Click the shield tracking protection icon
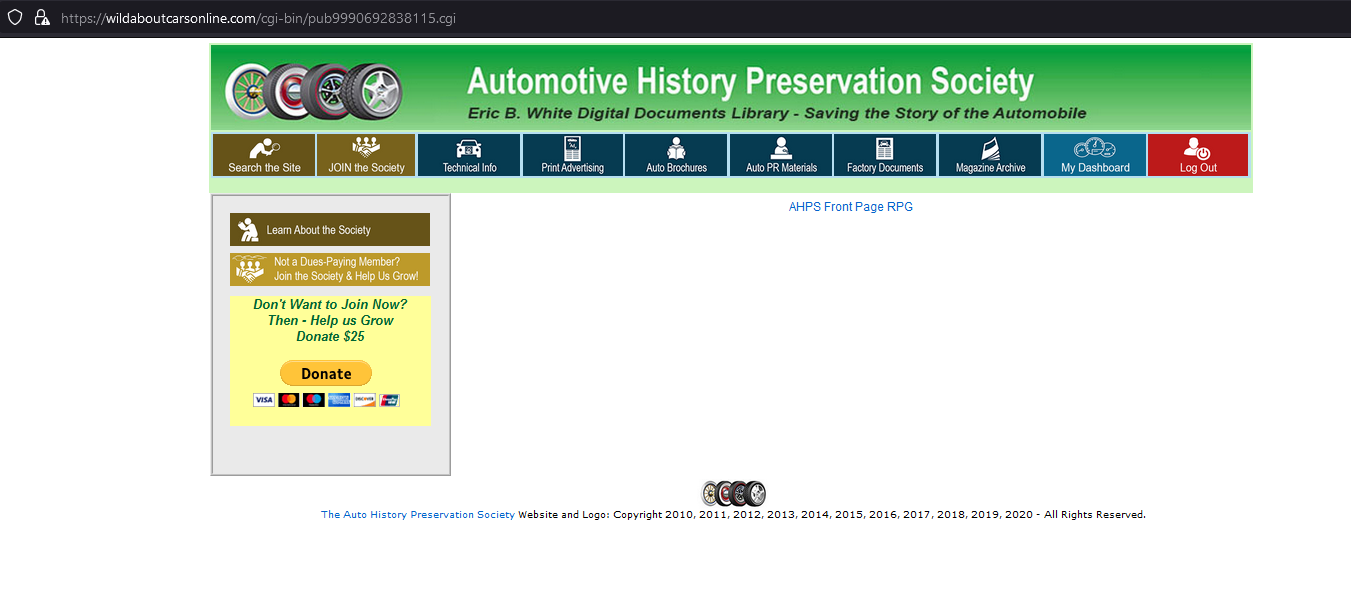This screenshot has width=1351, height=609. (x=15, y=18)
